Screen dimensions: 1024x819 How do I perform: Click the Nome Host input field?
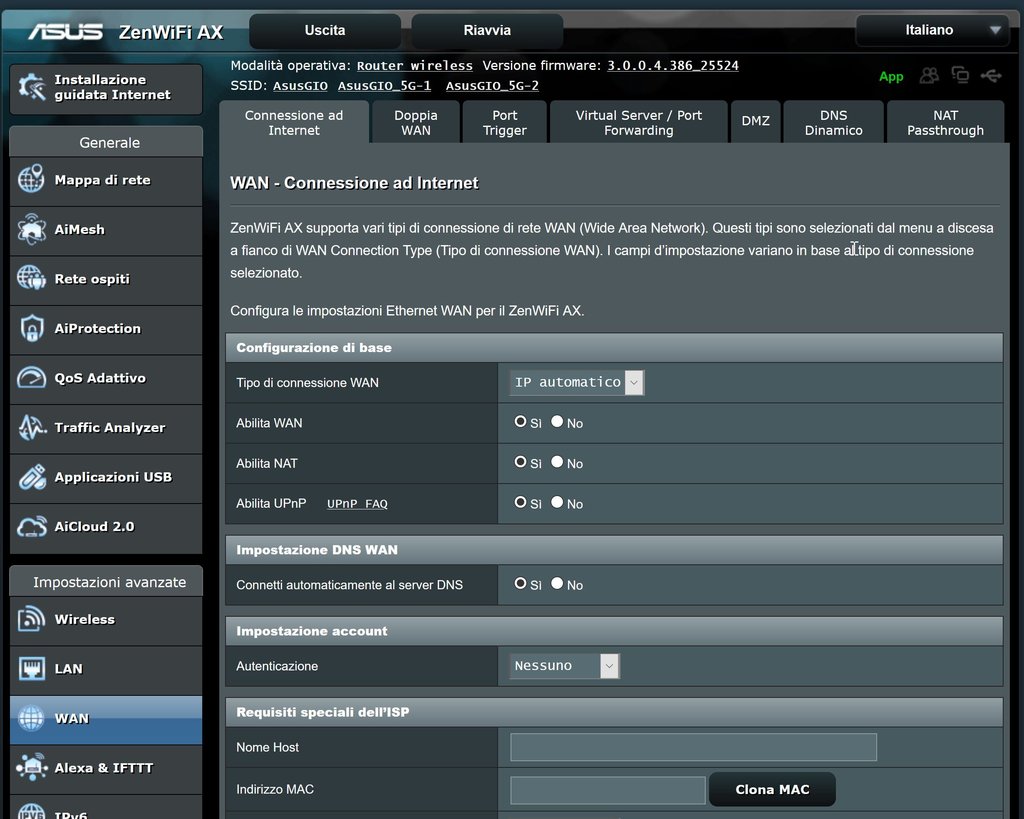693,747
